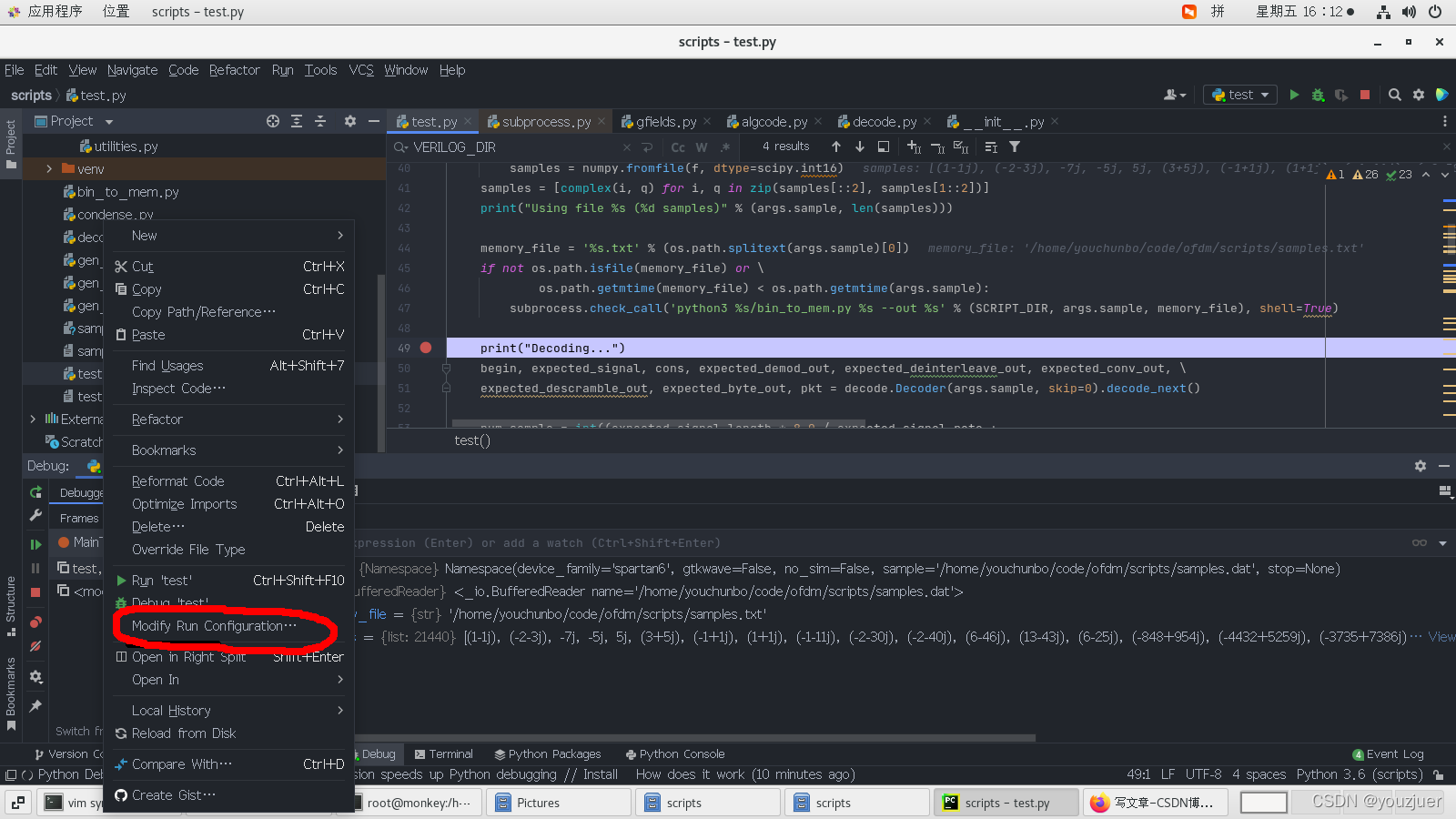Open Search Everywhere magnifier
The width and height of the screenshot is (1456, 819).
tap(1394, 94)
